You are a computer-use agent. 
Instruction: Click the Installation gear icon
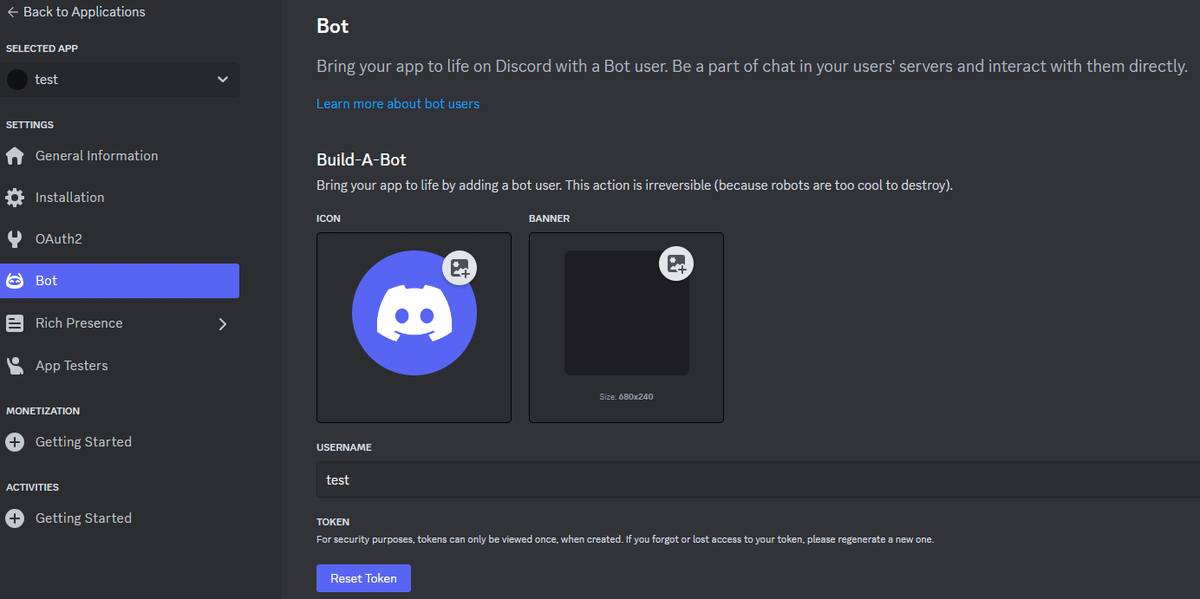(x=15, y=198)
